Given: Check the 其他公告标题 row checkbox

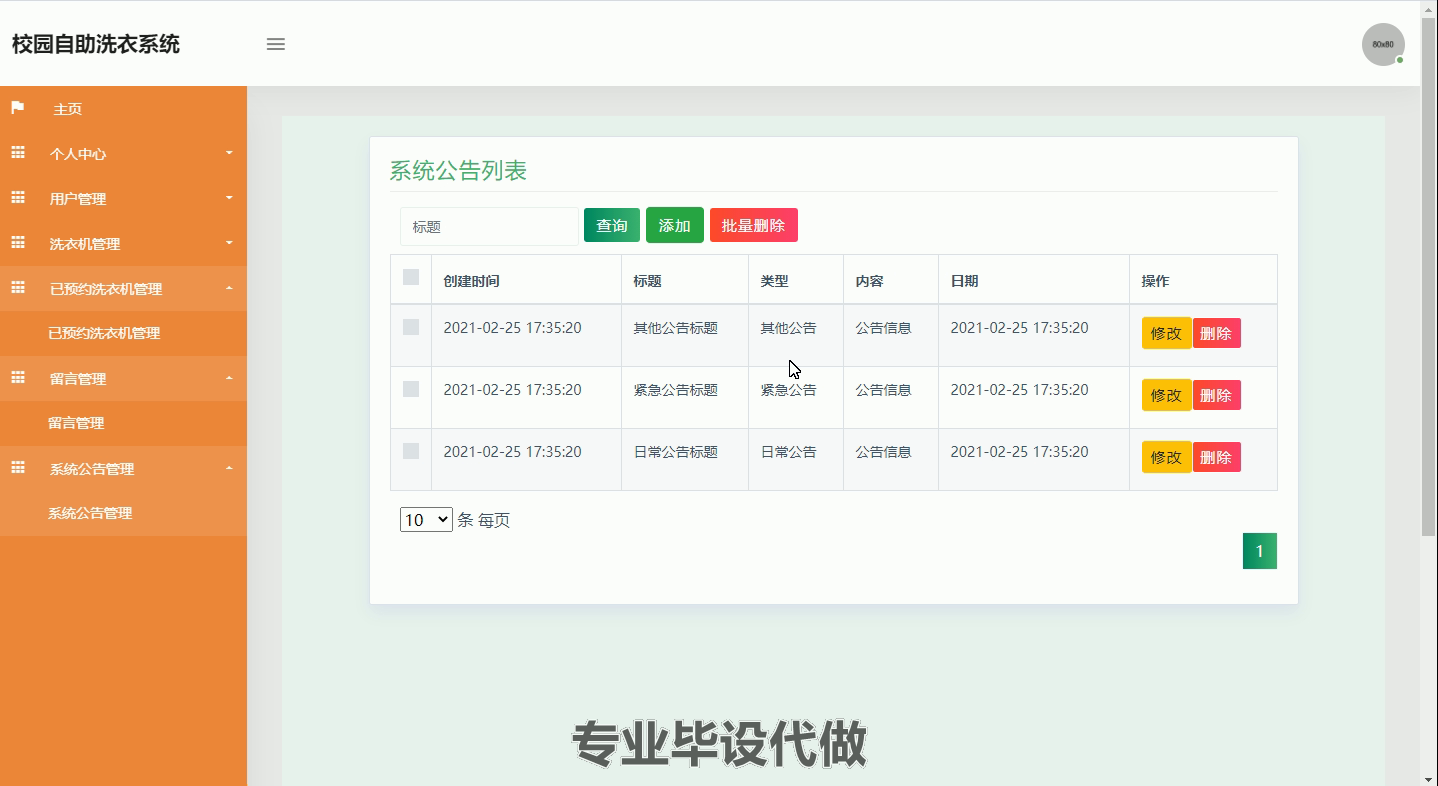Looking at the screenshot, I should [x=411, y=327].
